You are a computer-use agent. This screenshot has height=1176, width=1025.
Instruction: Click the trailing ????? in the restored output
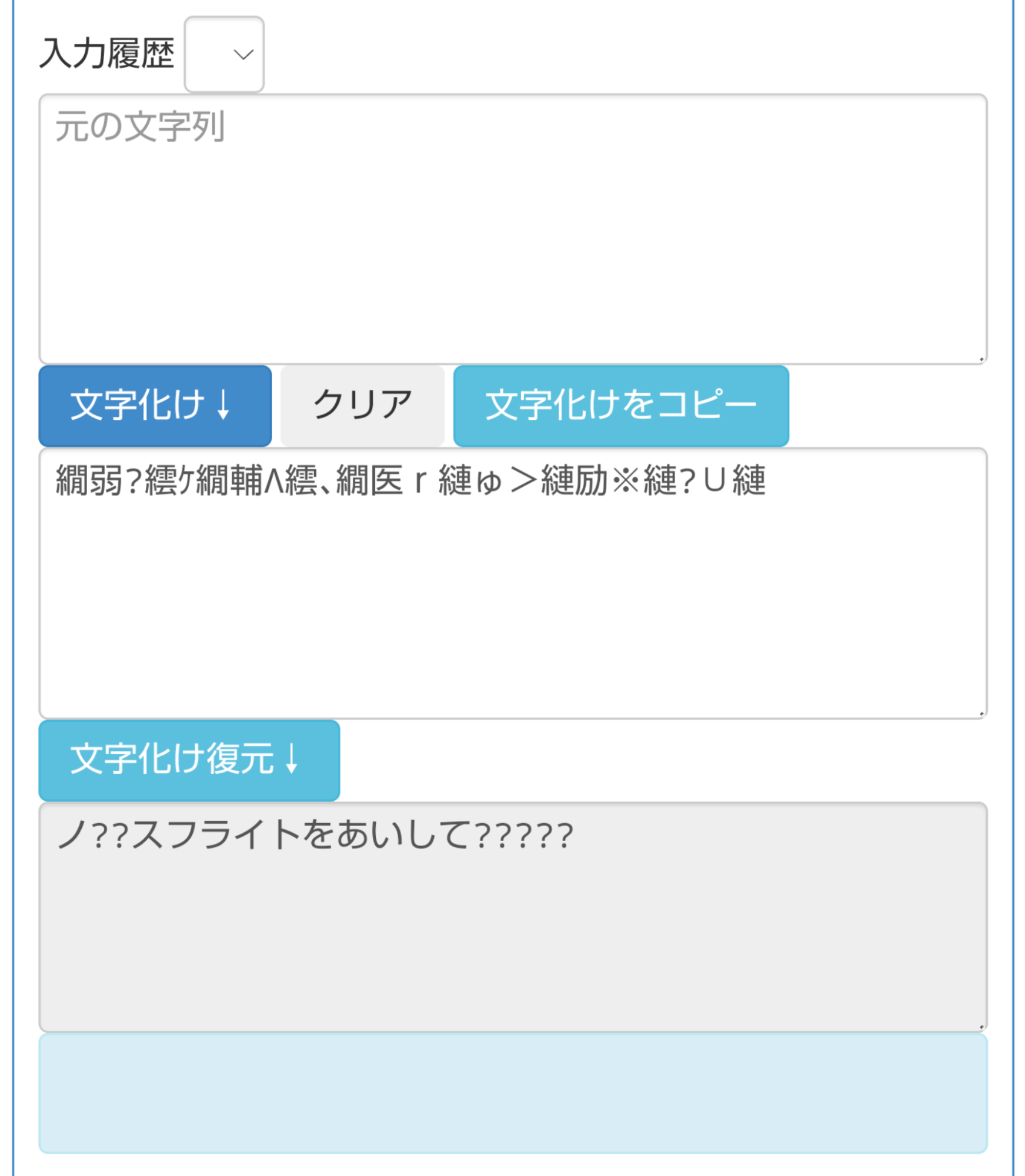523,836
